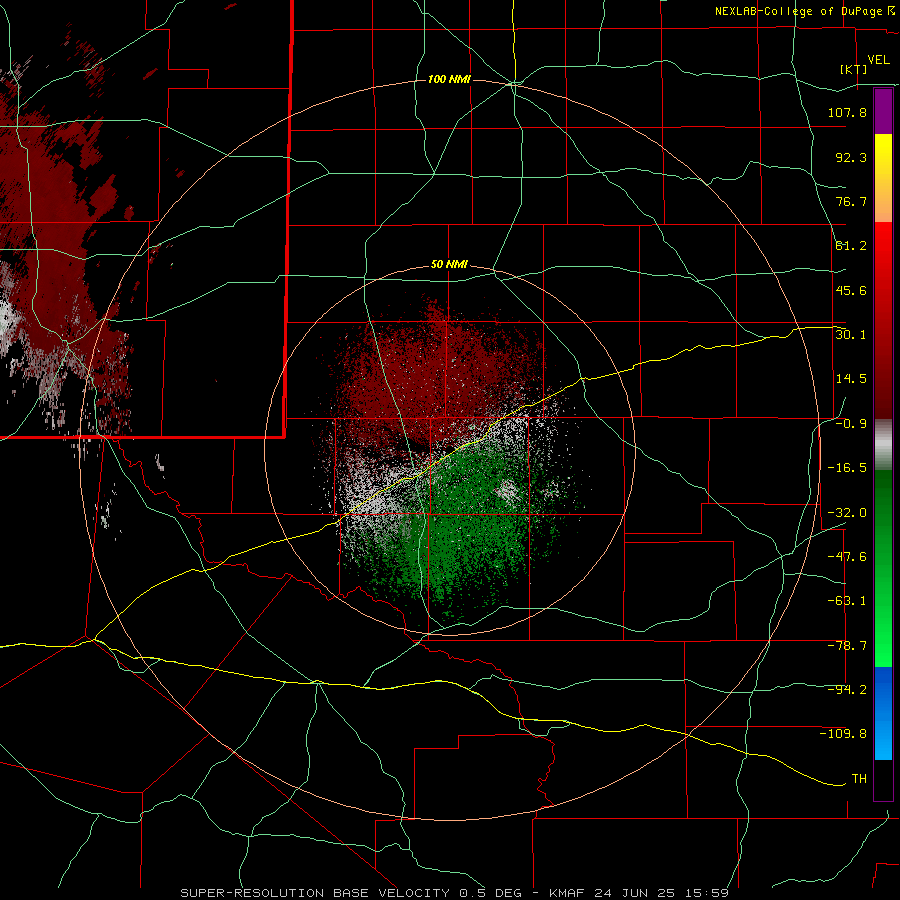The width and height of the screenshot is (900, 900).
Task: Click the 30.1 velocity scale value
Action: click(851, 334)
